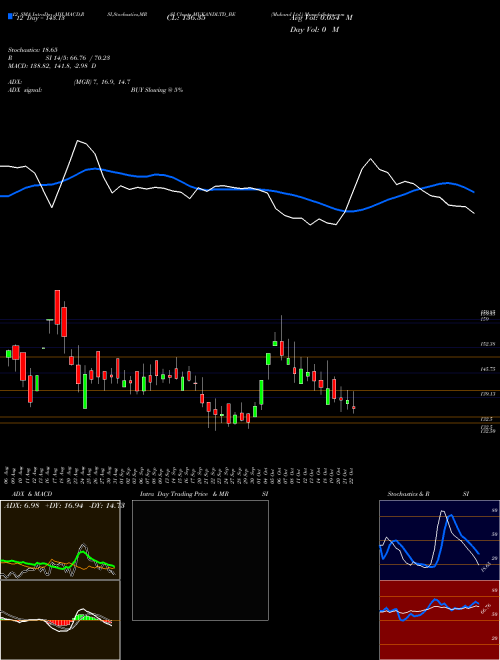Click the tallest red candlestick in August

[57, 307]
